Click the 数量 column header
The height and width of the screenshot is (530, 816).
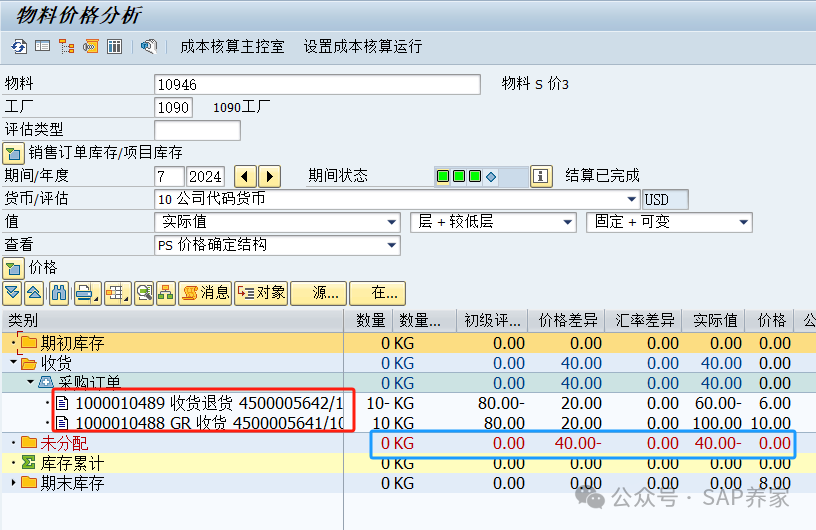click(x=370, y=321)
